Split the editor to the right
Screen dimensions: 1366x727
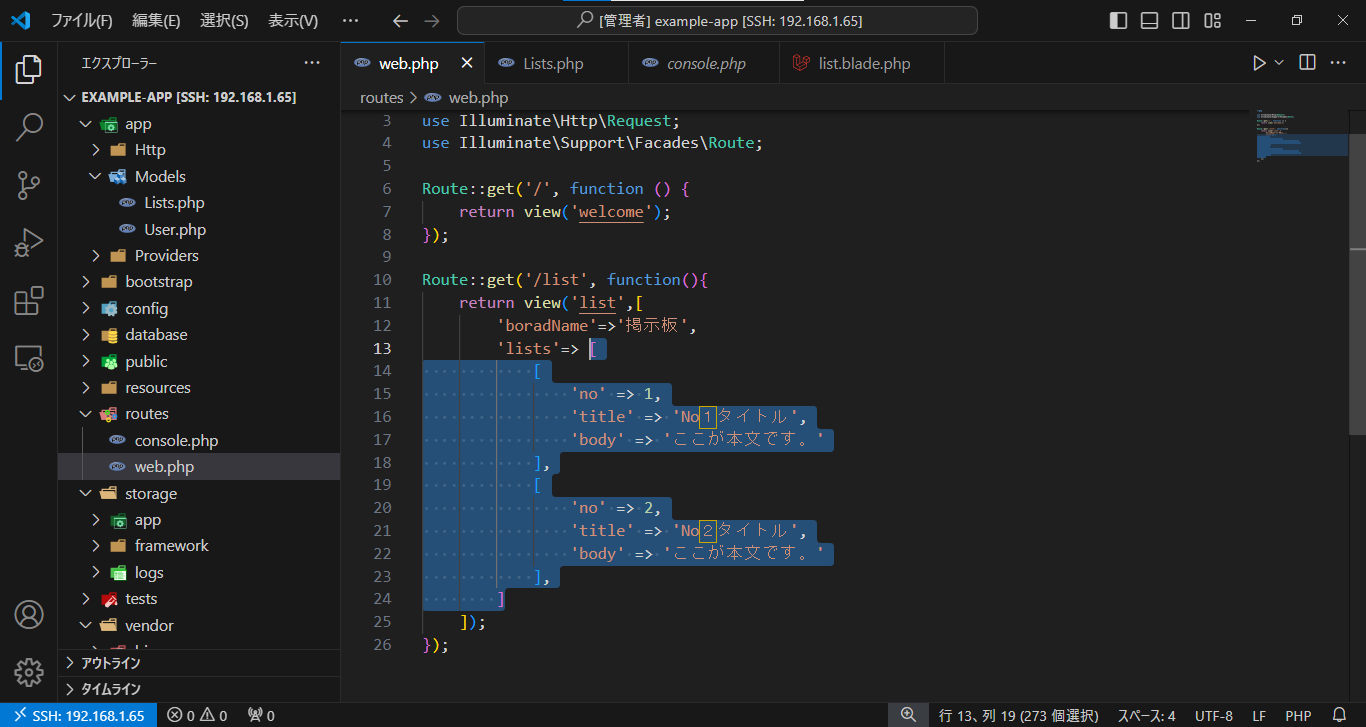click(1307, 63)
